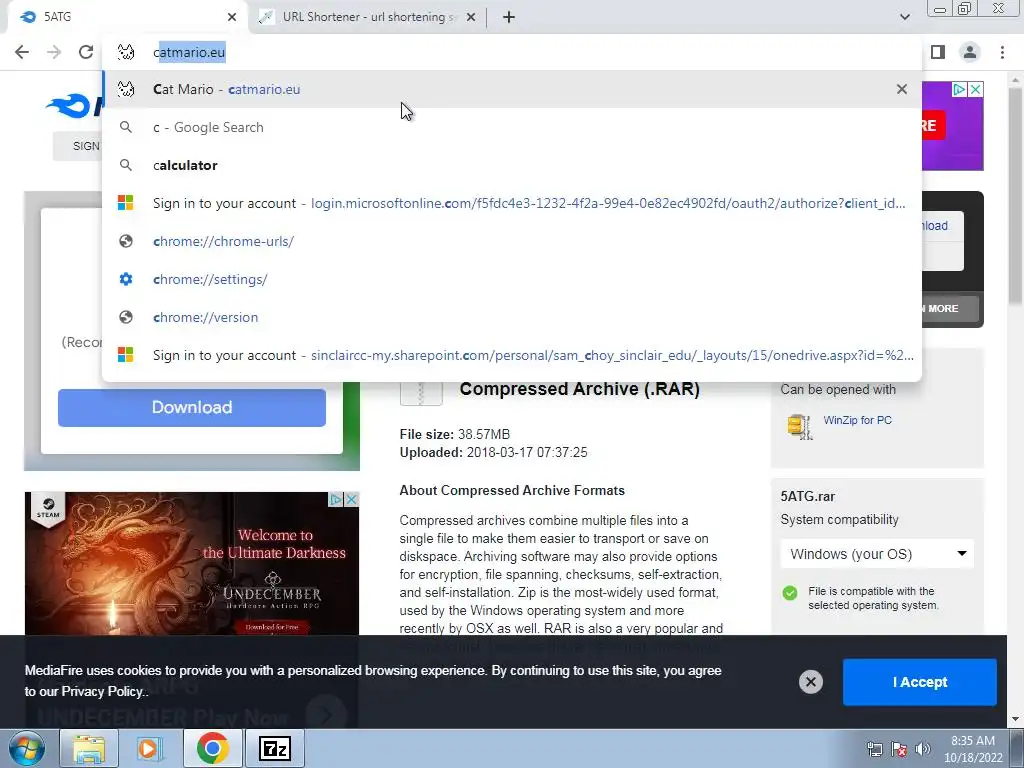Click the network tray icon
The height and width of the screenshot is (768, 1024).
tap(874, 749)
